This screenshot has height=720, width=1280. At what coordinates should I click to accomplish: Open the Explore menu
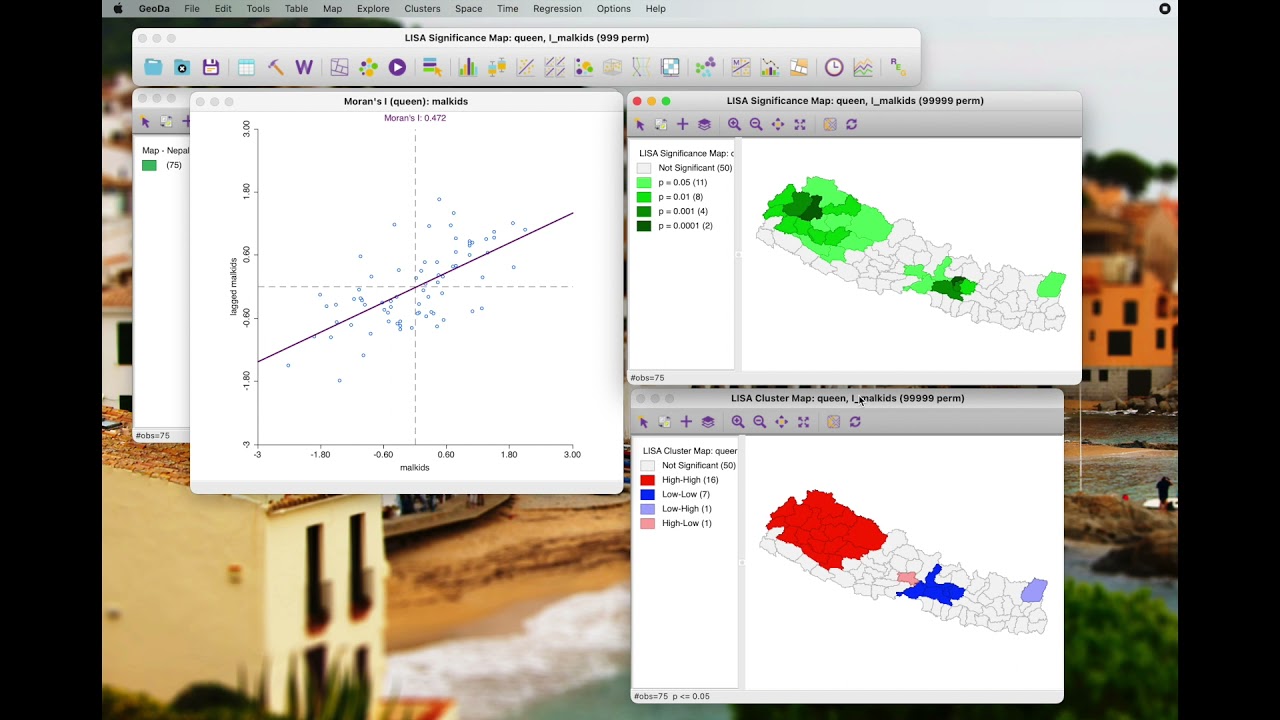[373, 8]
